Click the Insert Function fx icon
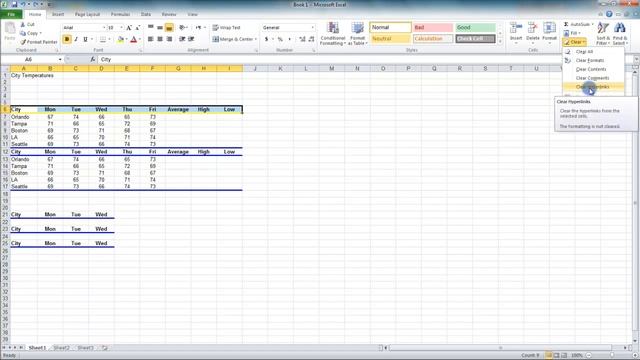 (x=93, y=60)
